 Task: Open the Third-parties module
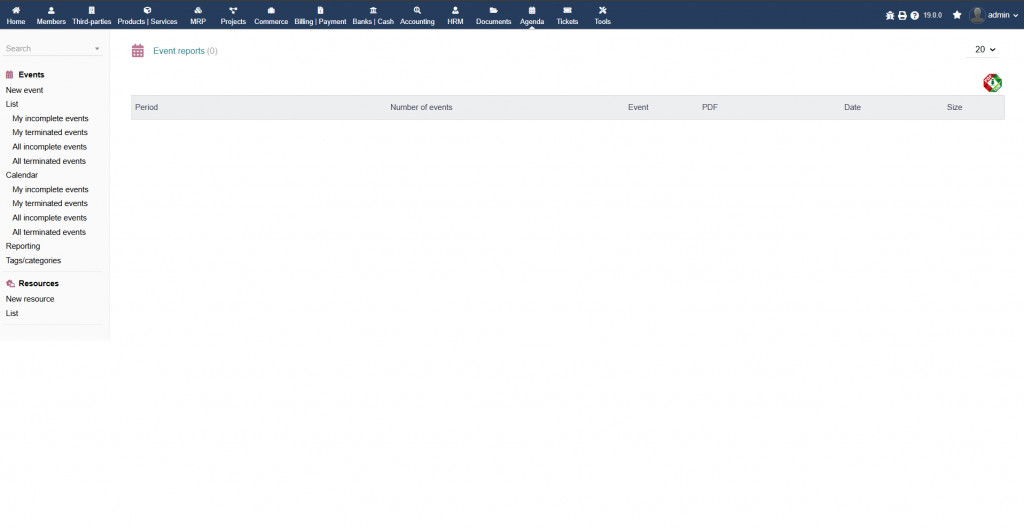(91, 16)
